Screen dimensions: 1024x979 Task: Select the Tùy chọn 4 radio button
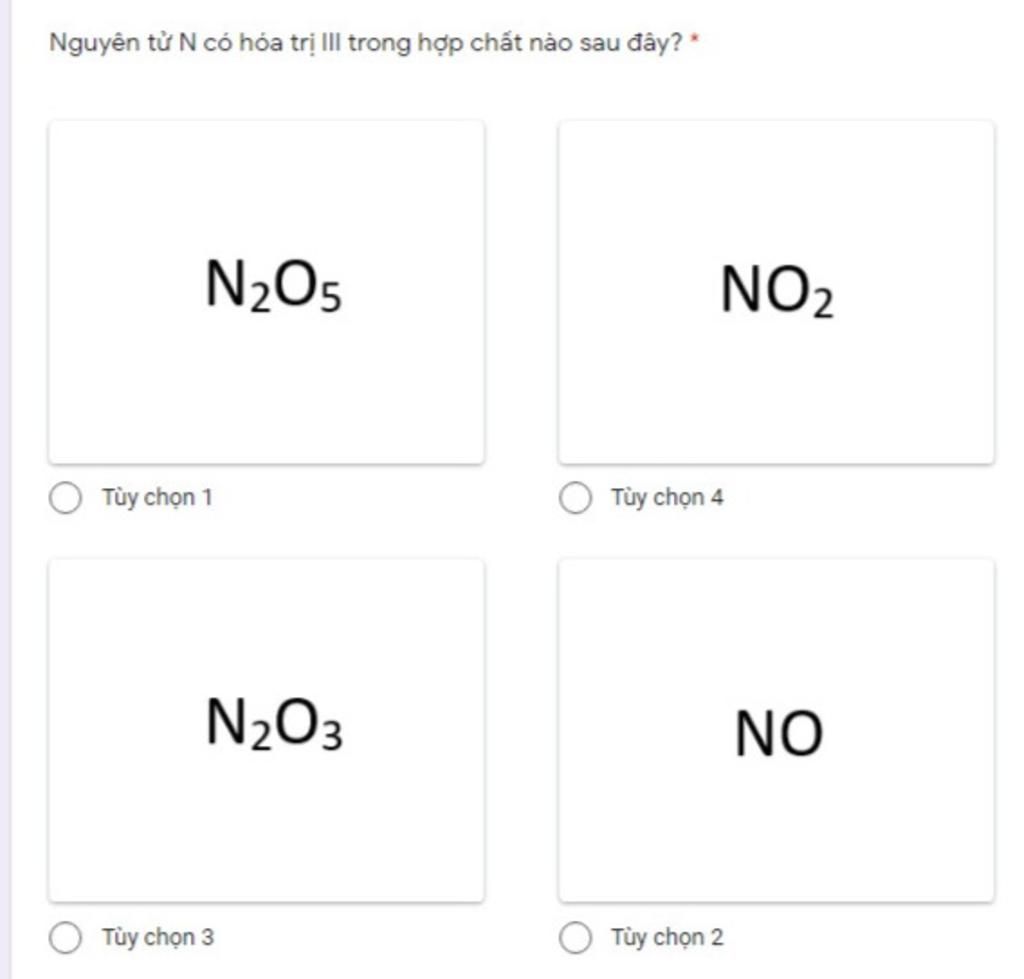(575, 498)
